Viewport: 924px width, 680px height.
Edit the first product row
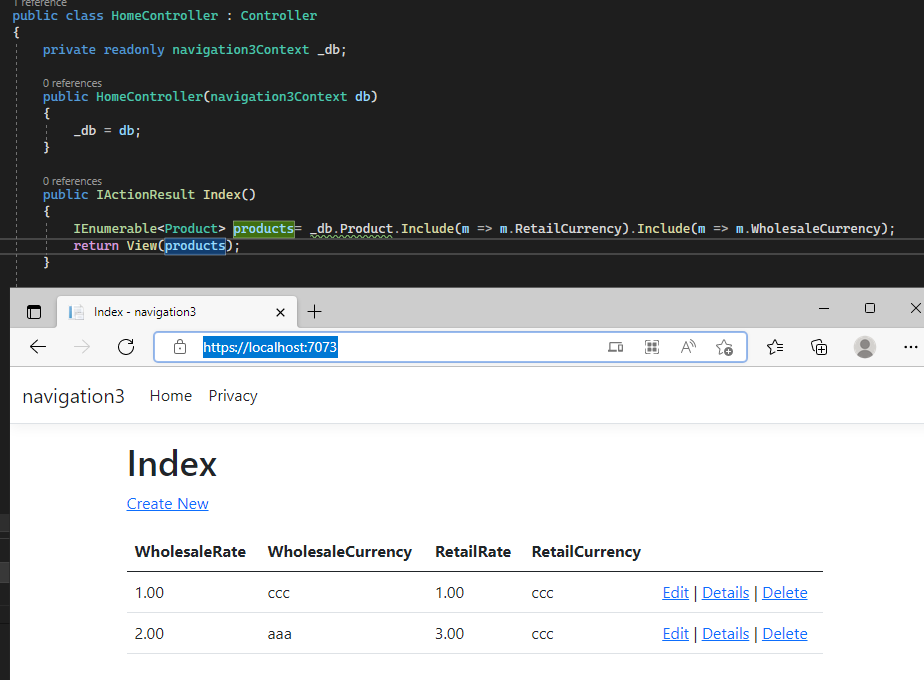(675, 593)
